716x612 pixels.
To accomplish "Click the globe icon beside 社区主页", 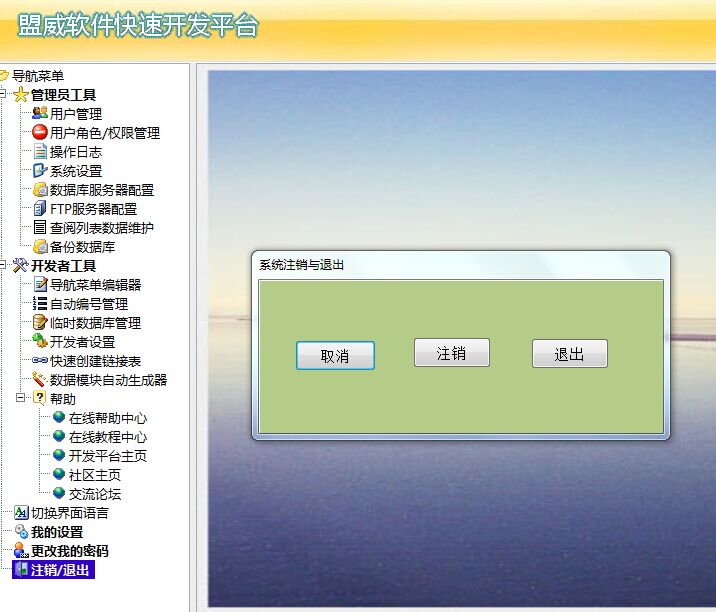I will point(59,475).
